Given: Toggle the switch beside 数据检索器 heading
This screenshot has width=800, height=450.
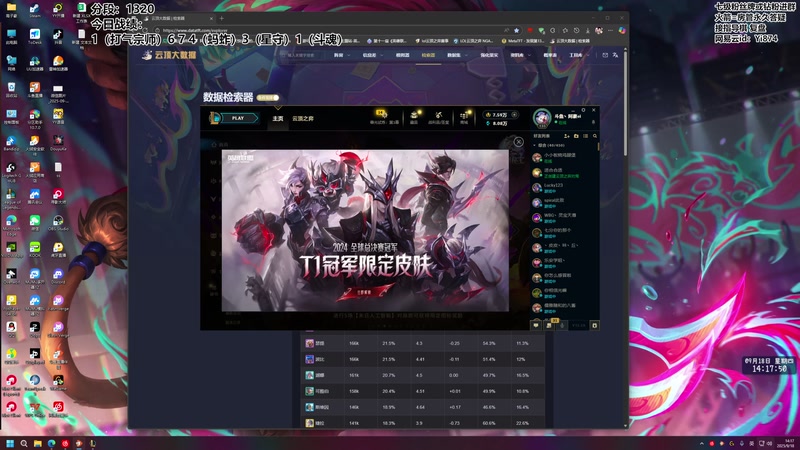Looking at the screenshot, I should [x=268, y=97].
